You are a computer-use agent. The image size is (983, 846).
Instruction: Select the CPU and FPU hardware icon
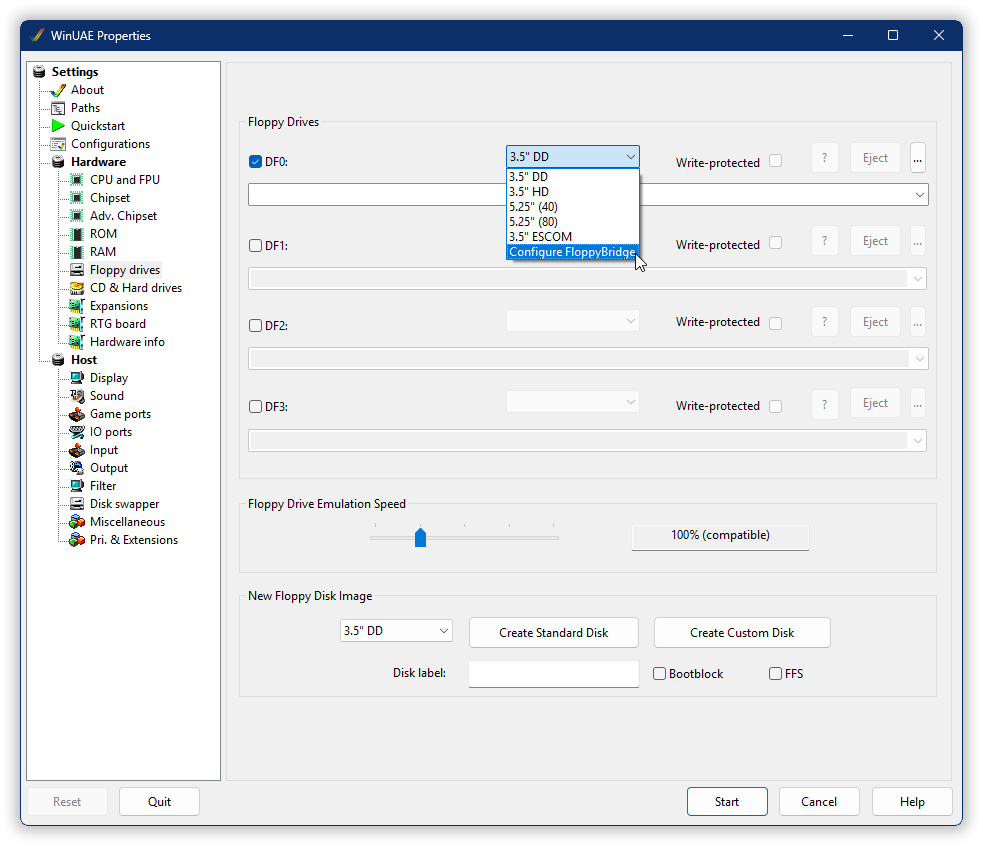pyautogui.click(x=74, y=179)
